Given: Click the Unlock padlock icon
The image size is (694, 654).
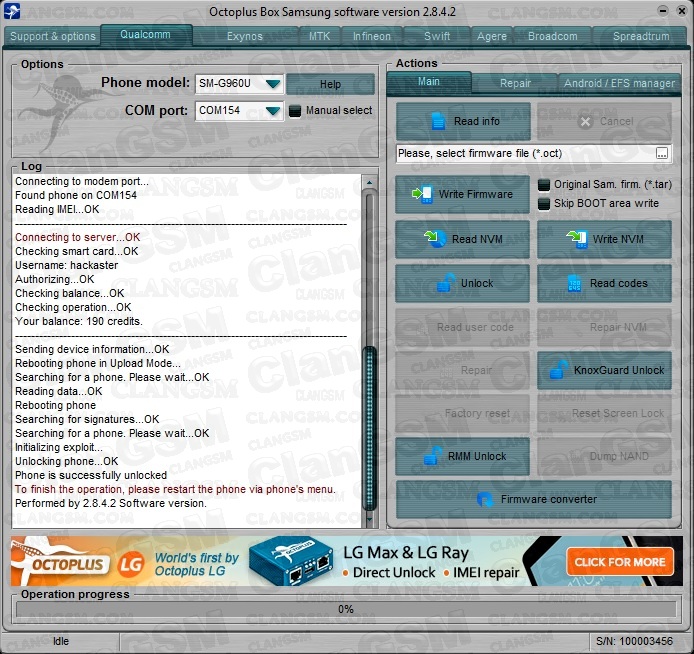Looking at the screenshot, I should pyautogui.click(x=445, y=283).
